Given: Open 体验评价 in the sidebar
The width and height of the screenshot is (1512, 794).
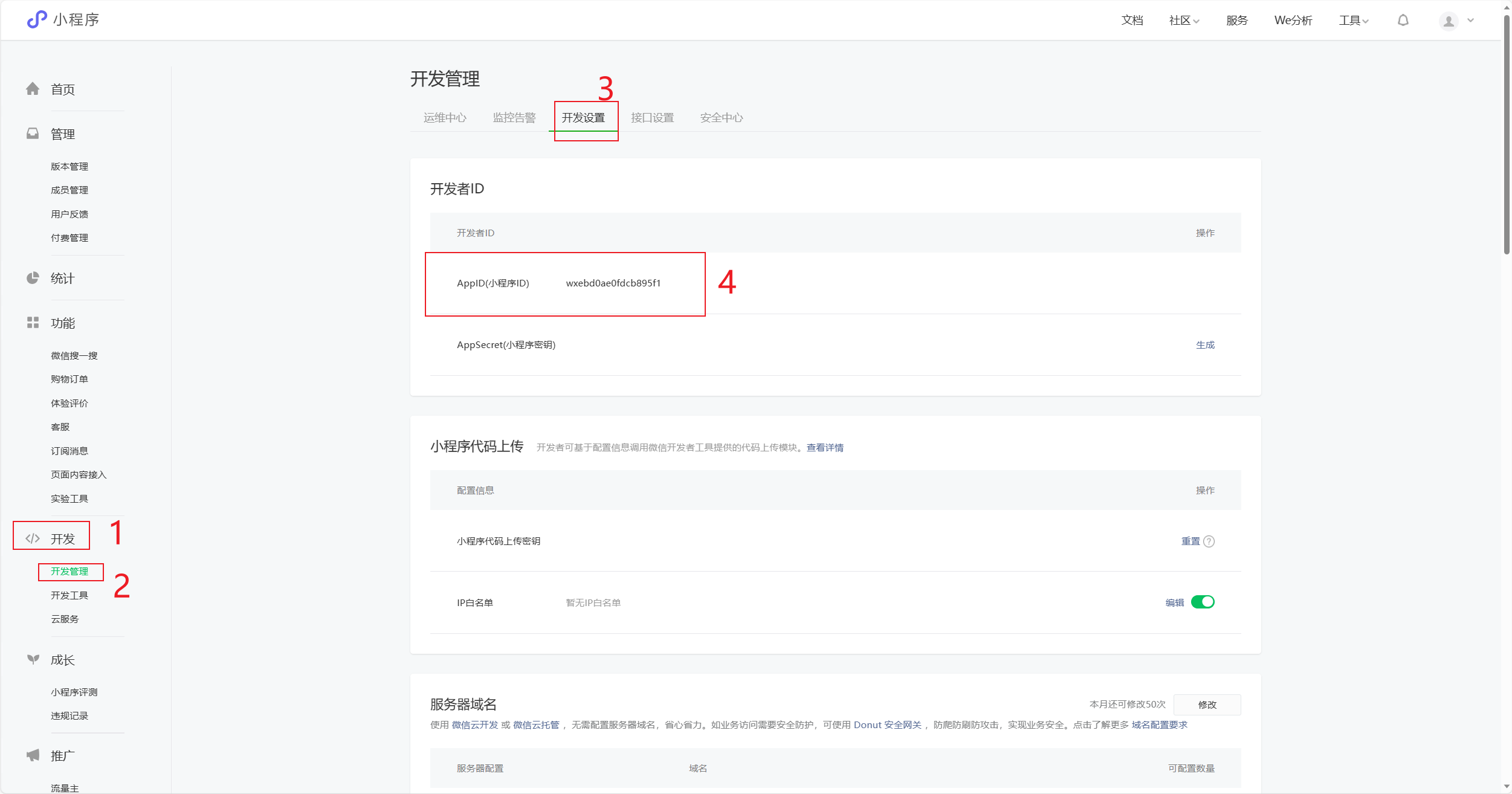Looking at the screenshot, I should (x=69, y=404).
